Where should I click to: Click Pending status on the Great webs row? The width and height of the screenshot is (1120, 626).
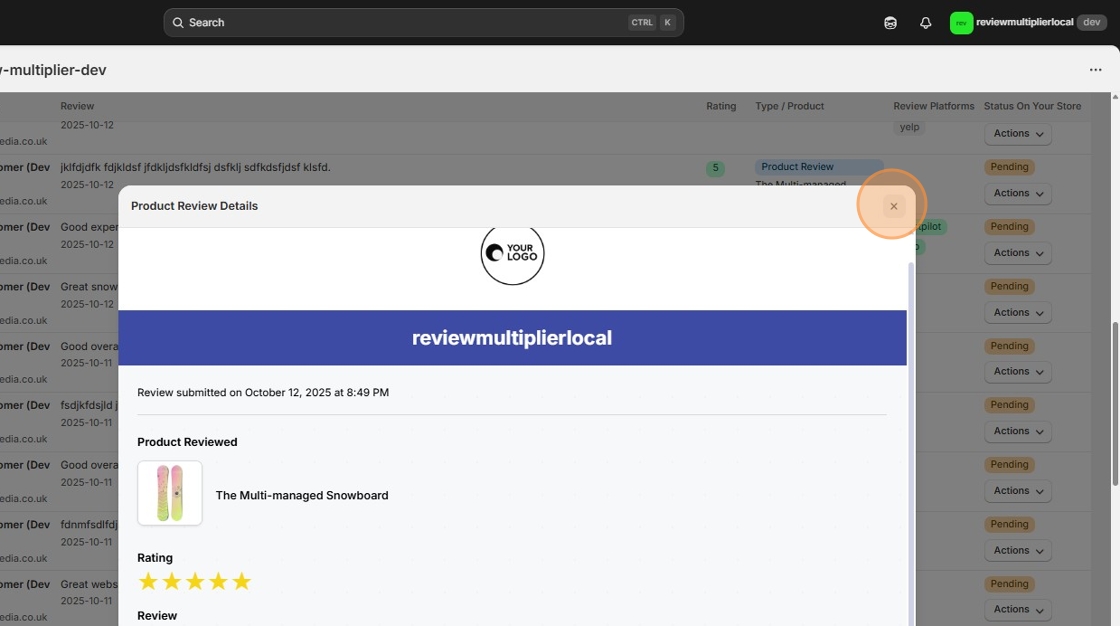click(x=1009, y=584)
